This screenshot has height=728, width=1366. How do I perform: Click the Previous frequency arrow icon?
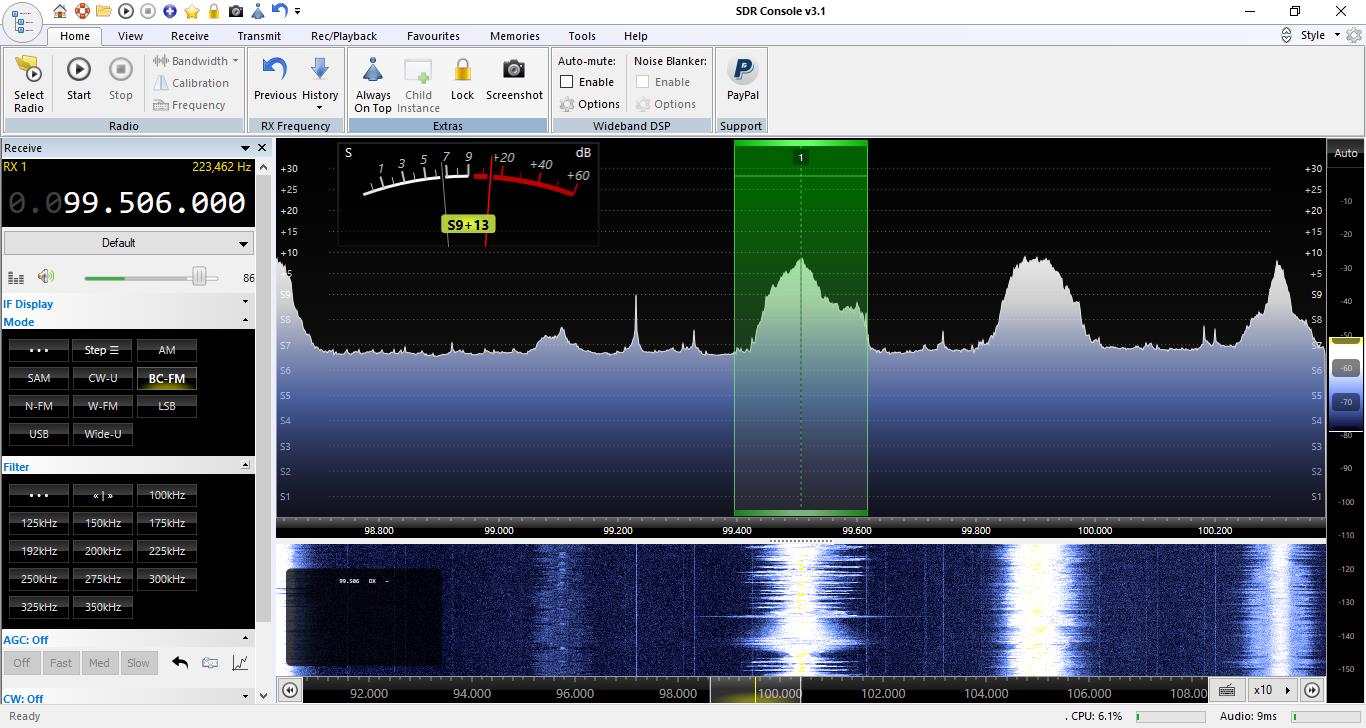[274, 70]
